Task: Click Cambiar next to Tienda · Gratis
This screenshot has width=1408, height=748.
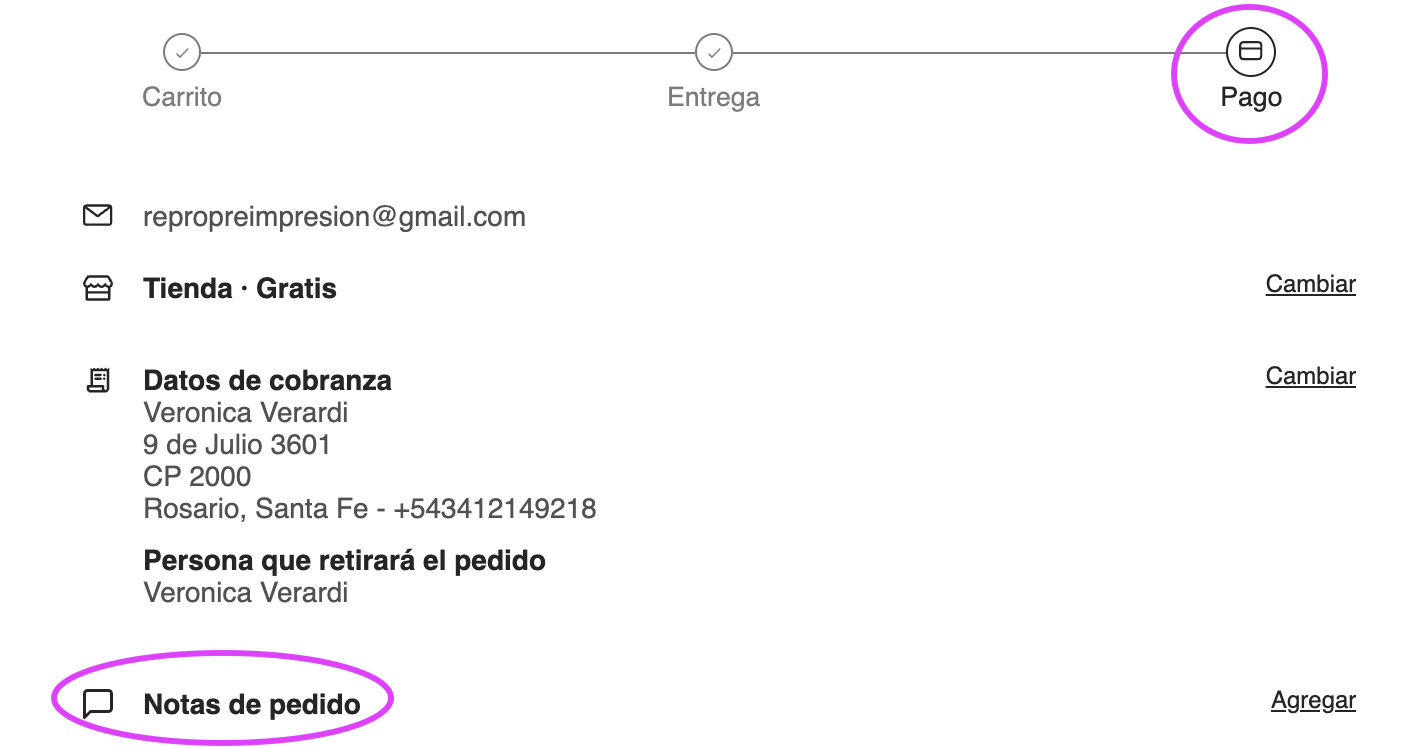Action: coord(1310,284)
